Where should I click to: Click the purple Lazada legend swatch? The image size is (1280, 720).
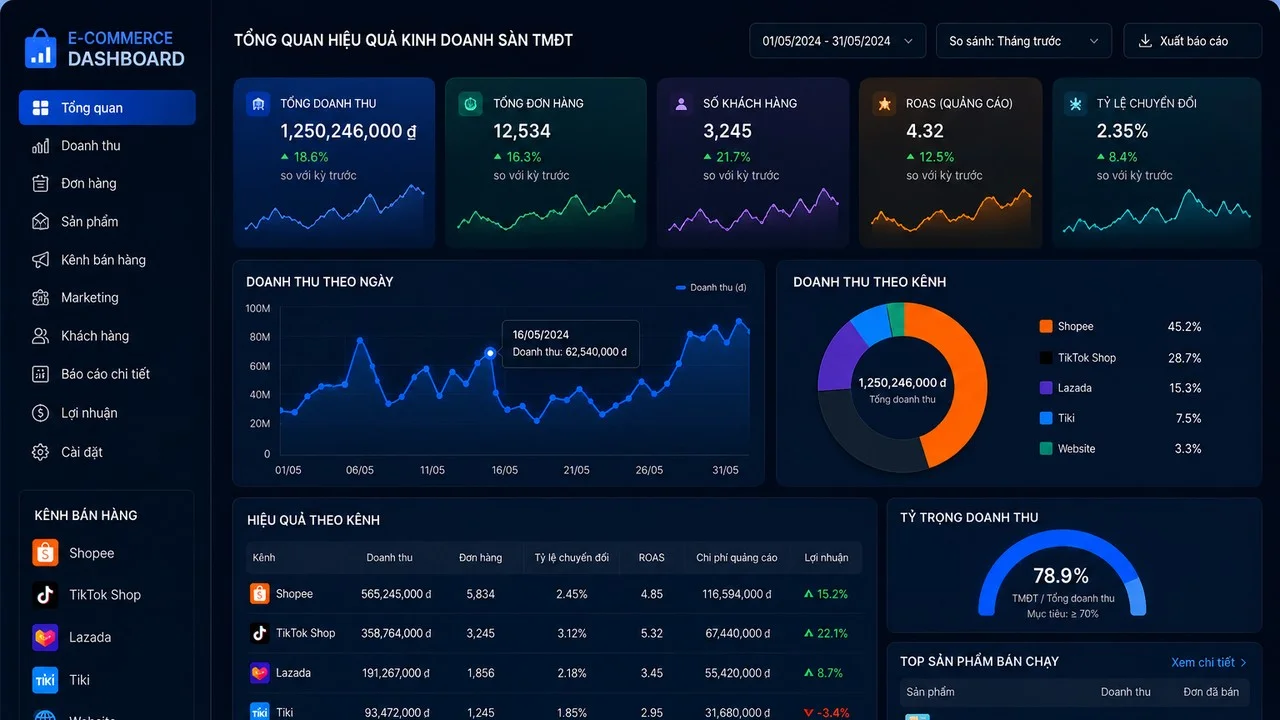point(1046,388)
